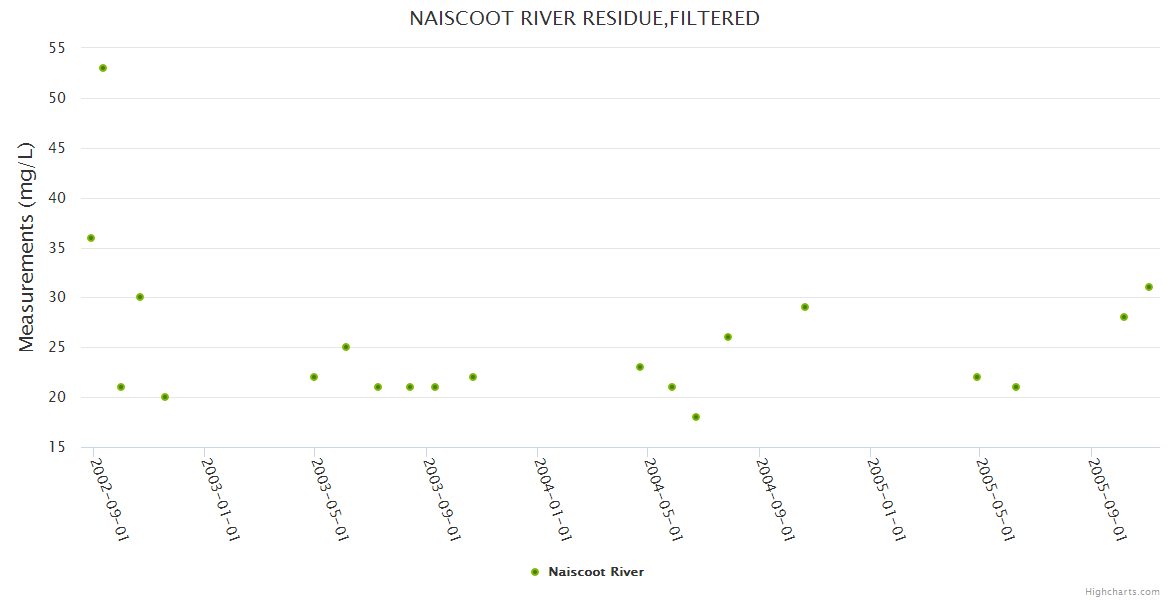Select the 20 mg/L data point in 2002

coord(165,397)
